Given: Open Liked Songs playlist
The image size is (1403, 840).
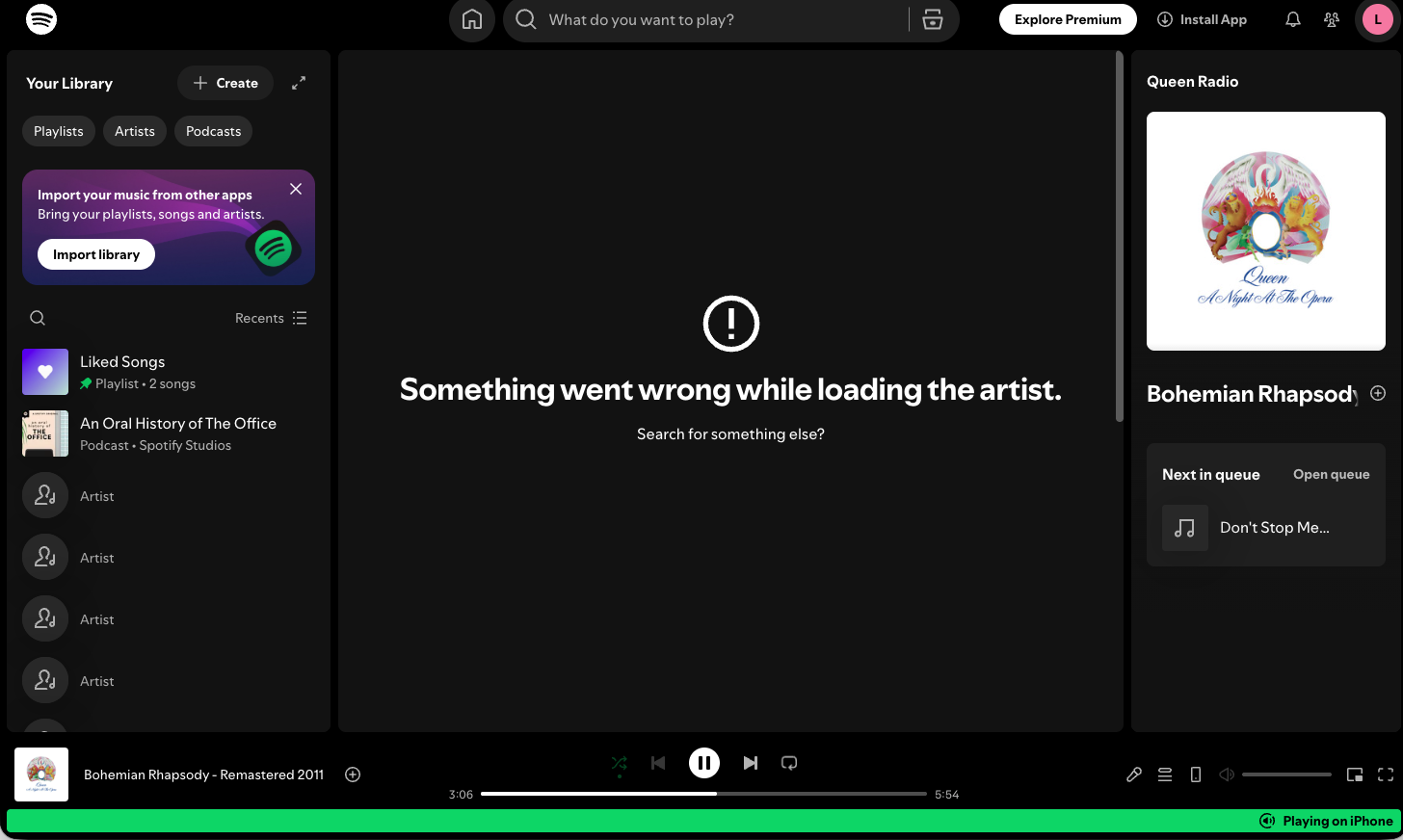Looking at the screenshot, I should coord(169,372).
